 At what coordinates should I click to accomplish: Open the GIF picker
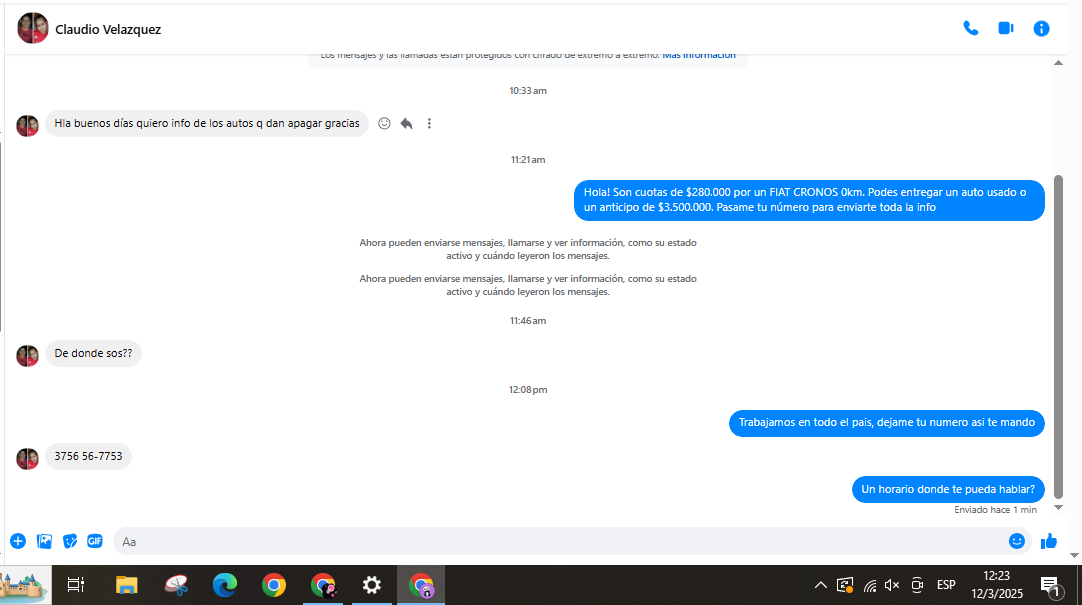(x=95, y=542)
